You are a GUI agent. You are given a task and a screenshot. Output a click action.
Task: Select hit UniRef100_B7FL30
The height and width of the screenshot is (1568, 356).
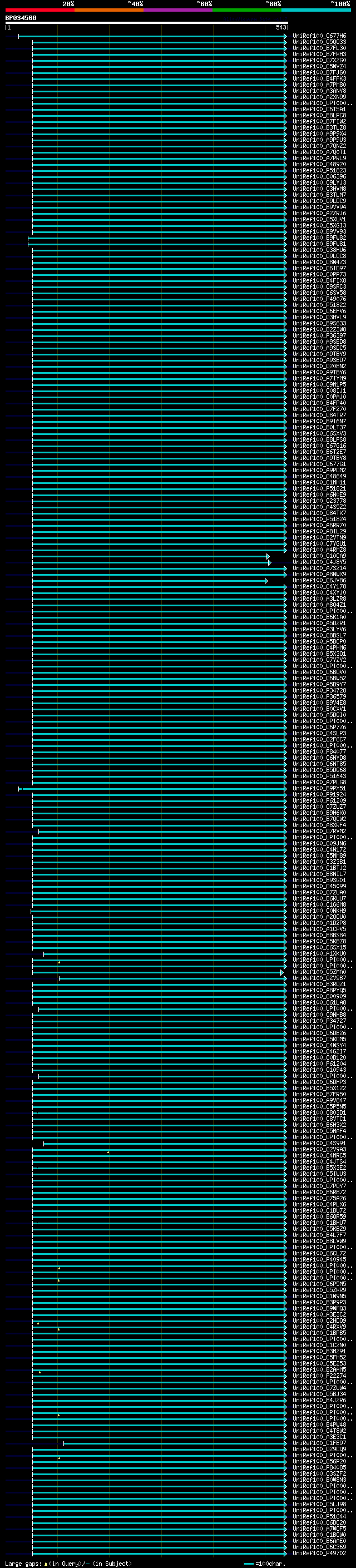coord(319,48)
